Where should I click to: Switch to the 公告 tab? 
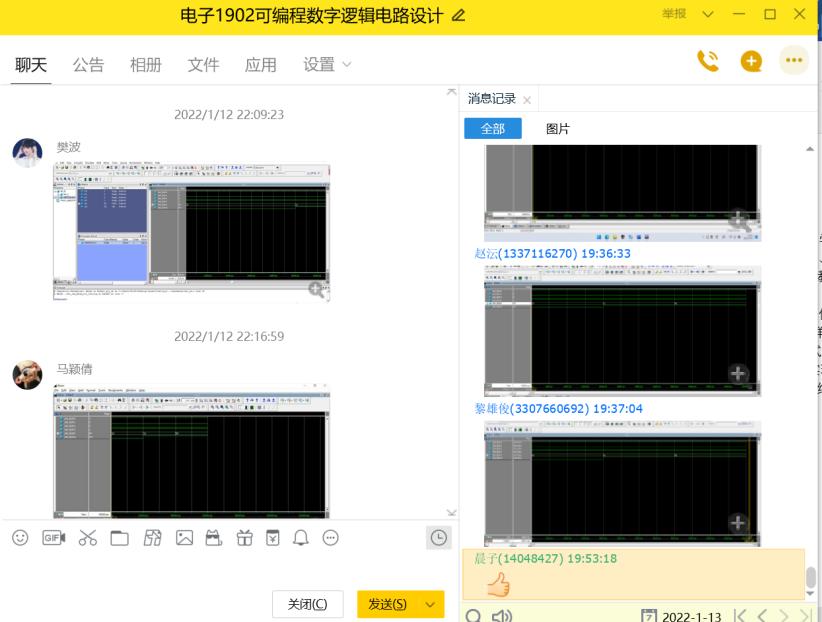click(88, 65)
